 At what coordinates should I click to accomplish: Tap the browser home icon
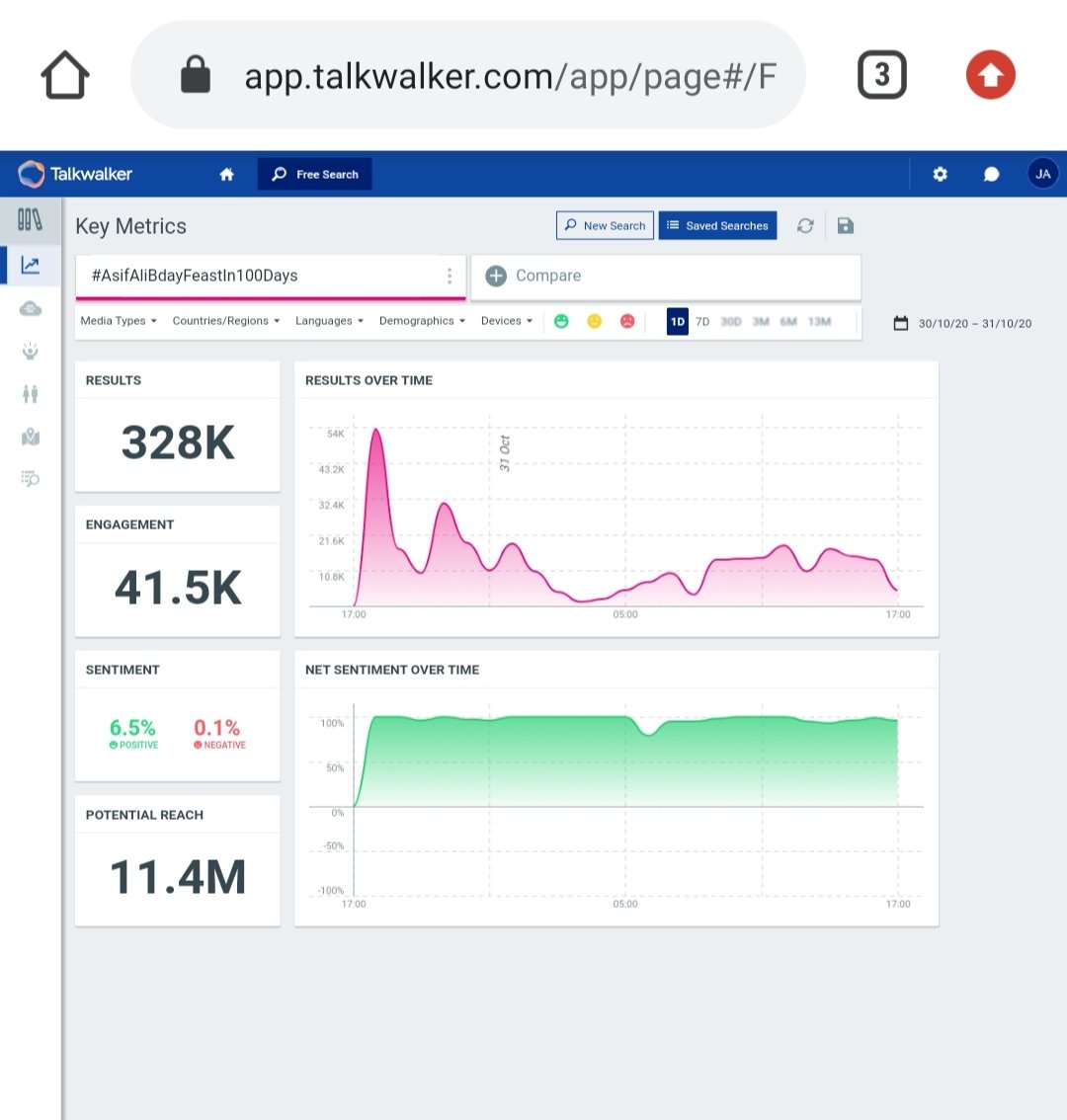[x=65, y=75]
